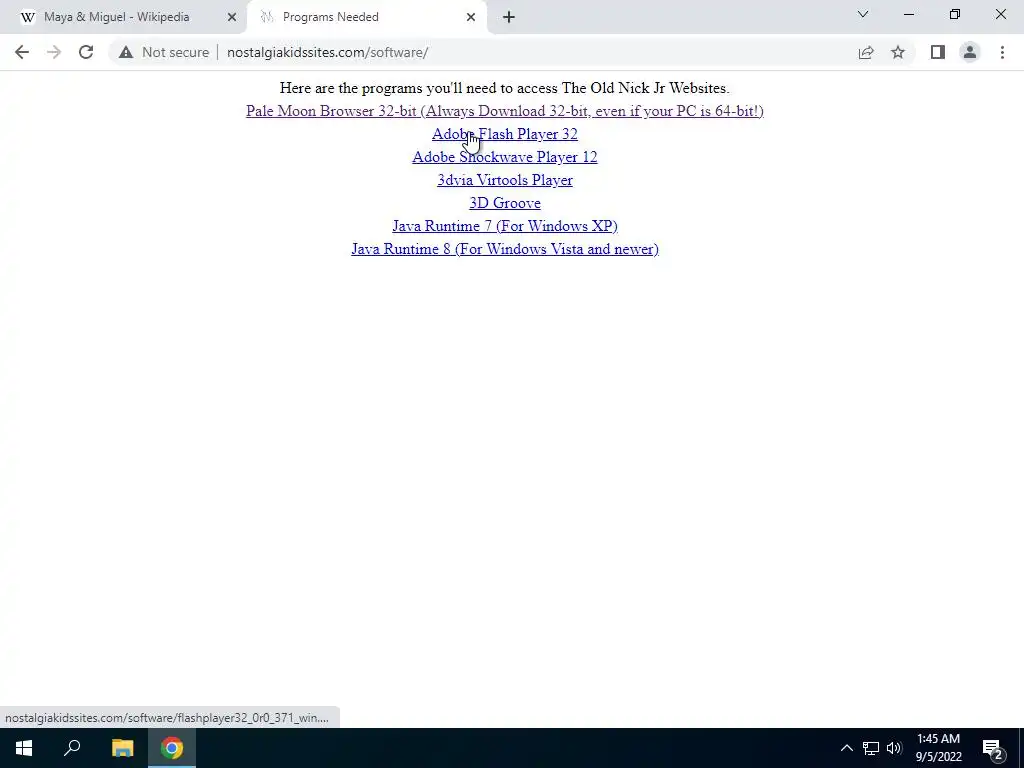Download Pale Moon Browser 32-bit
Image resolution: width=1024 pixels, height=768 pixels.
click(x=505, y=111)
